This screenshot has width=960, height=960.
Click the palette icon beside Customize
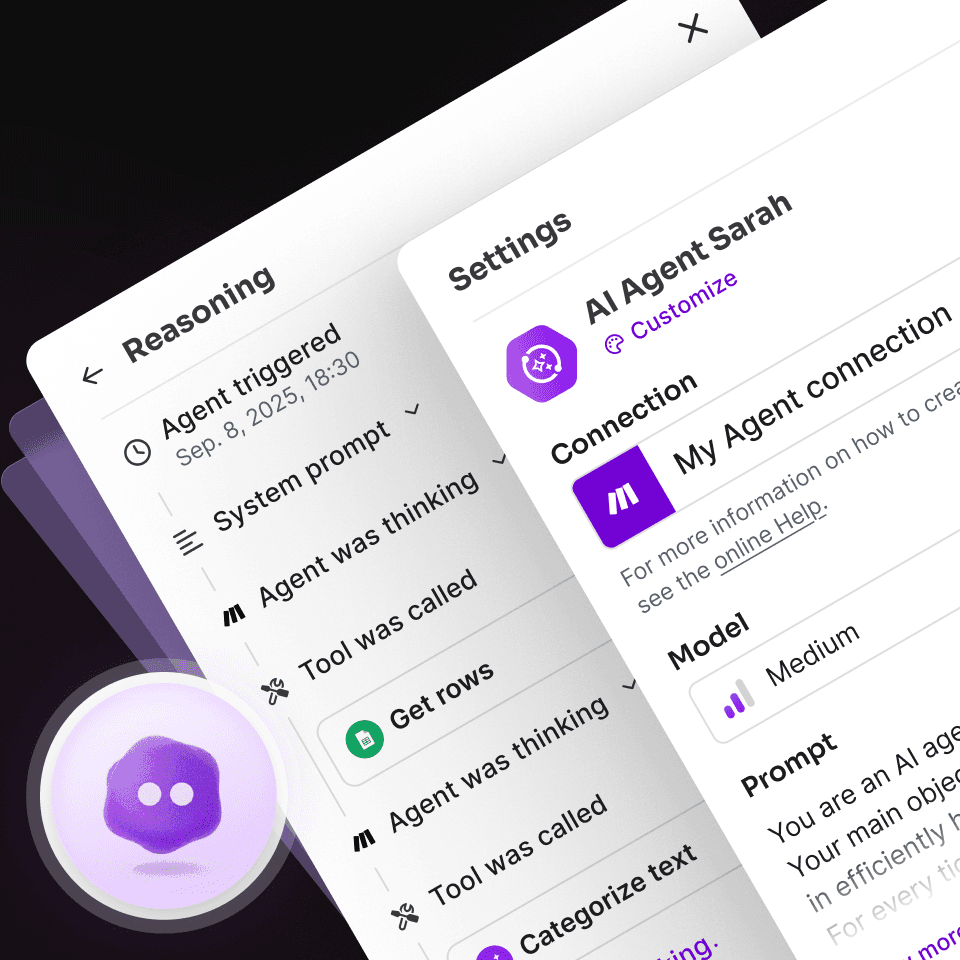coord(614,344)
